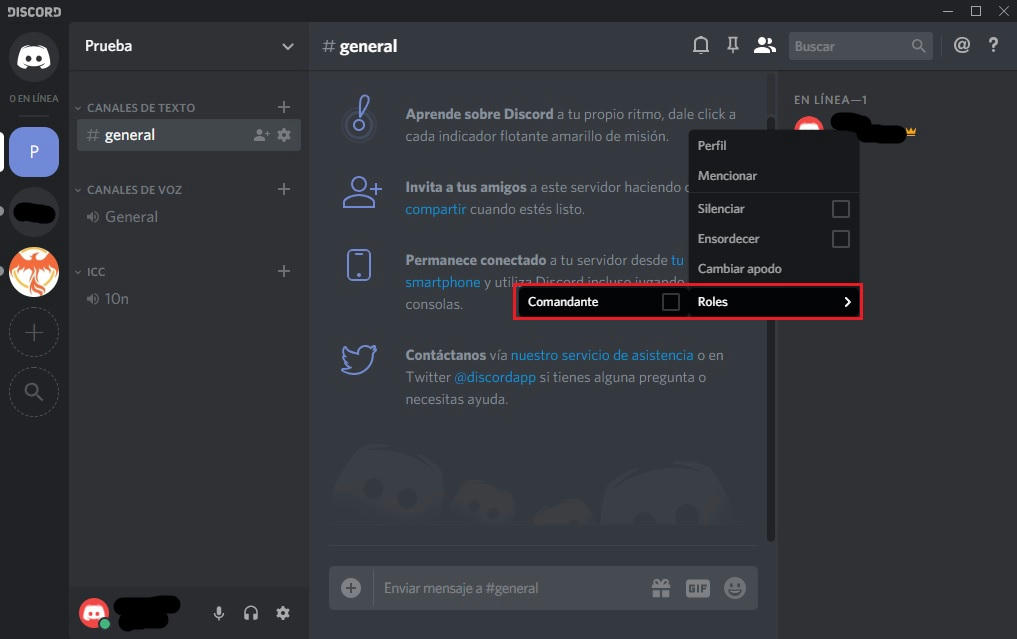Add channel to ICC category
This screenshot has height=639, width=1017.
[x=283, y=271]
